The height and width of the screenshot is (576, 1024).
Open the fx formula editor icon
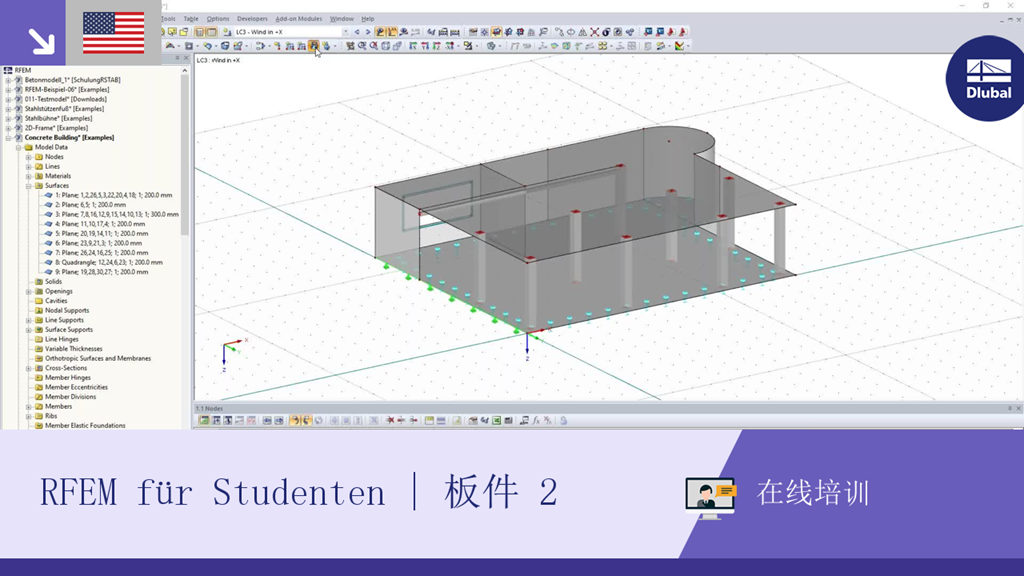536,421
